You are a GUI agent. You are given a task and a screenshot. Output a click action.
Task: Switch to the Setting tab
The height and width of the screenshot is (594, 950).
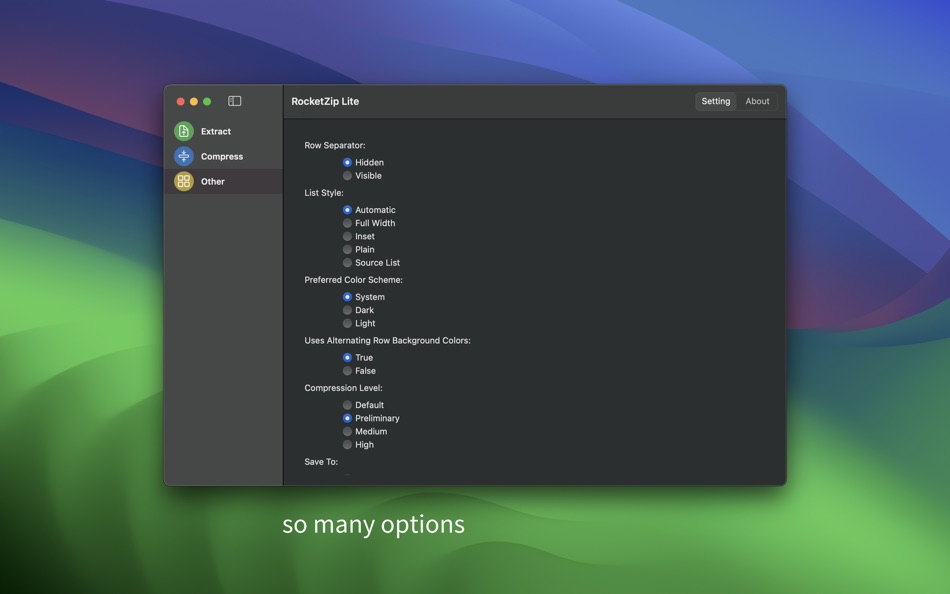pyautogui.click(x=716, y=101)
